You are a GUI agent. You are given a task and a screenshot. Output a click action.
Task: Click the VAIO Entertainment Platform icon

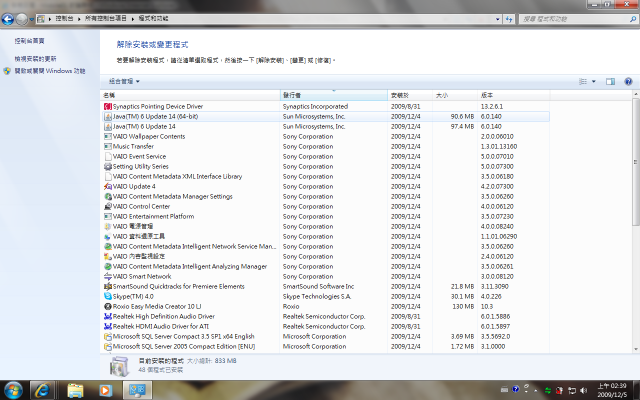click(x=108, y=216)
